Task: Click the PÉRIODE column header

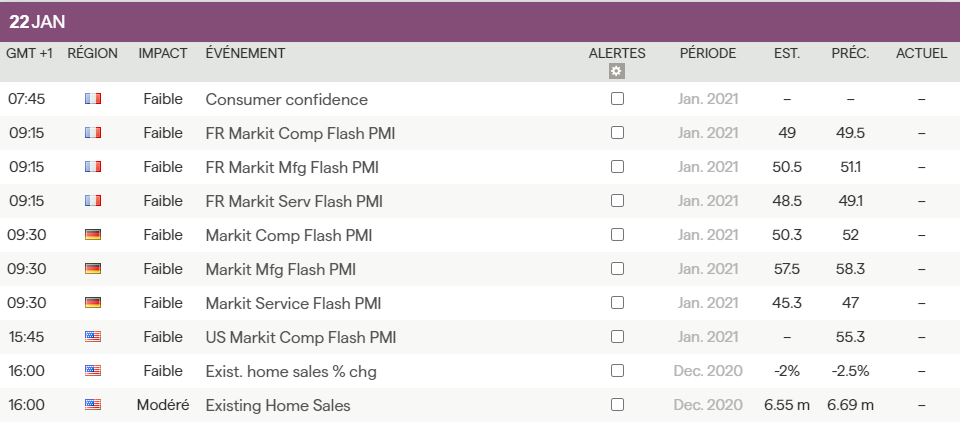Action: click(x=707, y=53)
